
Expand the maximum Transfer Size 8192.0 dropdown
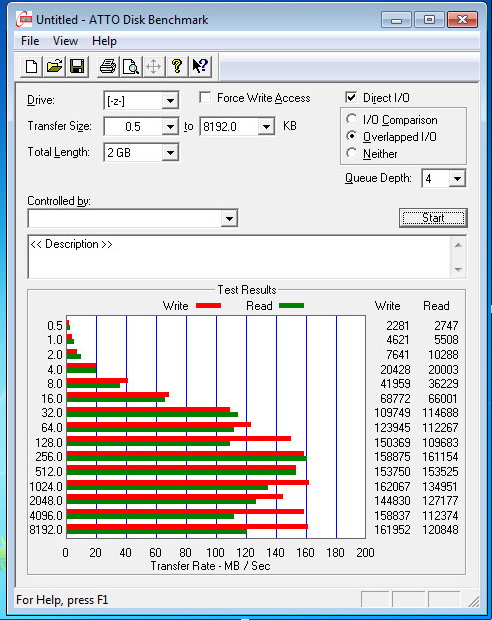[x=266, y=127]
